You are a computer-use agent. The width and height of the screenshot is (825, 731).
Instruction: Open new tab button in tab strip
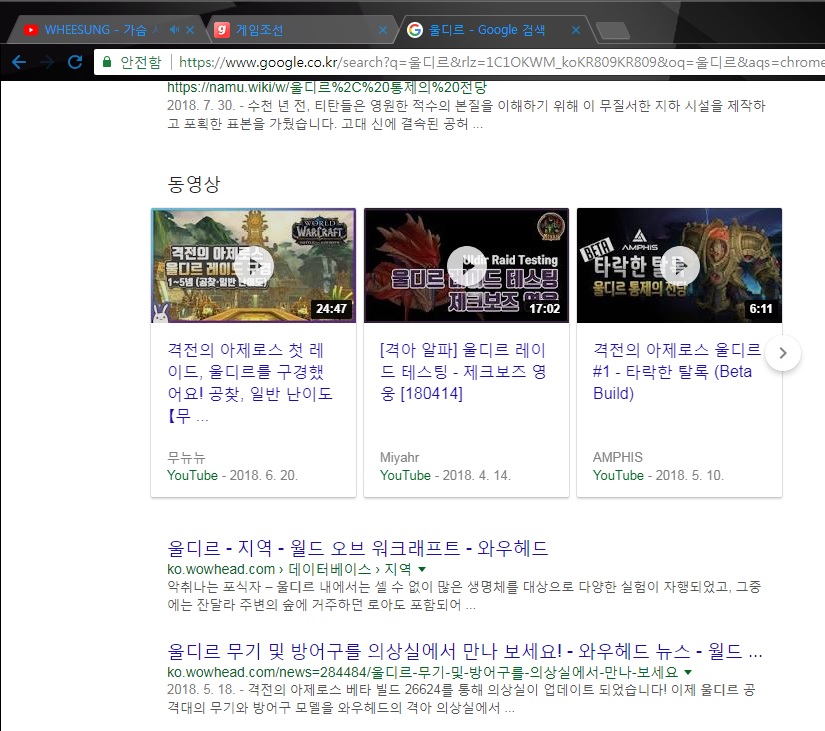pyautogui.click(x=611, y=31)
